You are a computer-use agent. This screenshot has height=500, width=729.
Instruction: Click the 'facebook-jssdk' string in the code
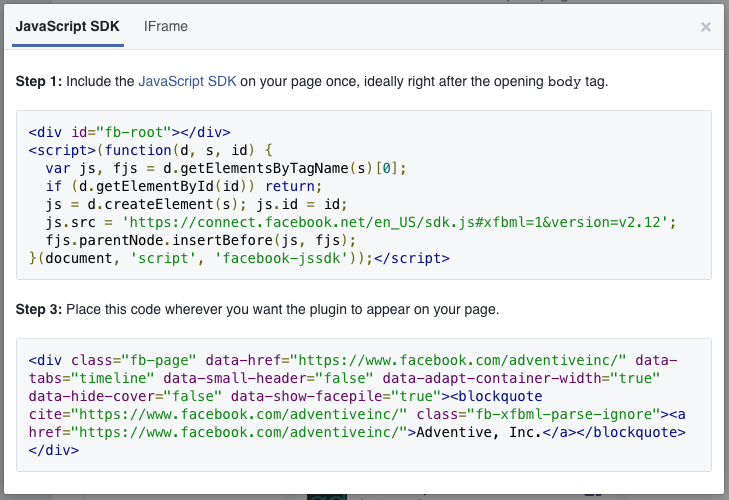282,258
